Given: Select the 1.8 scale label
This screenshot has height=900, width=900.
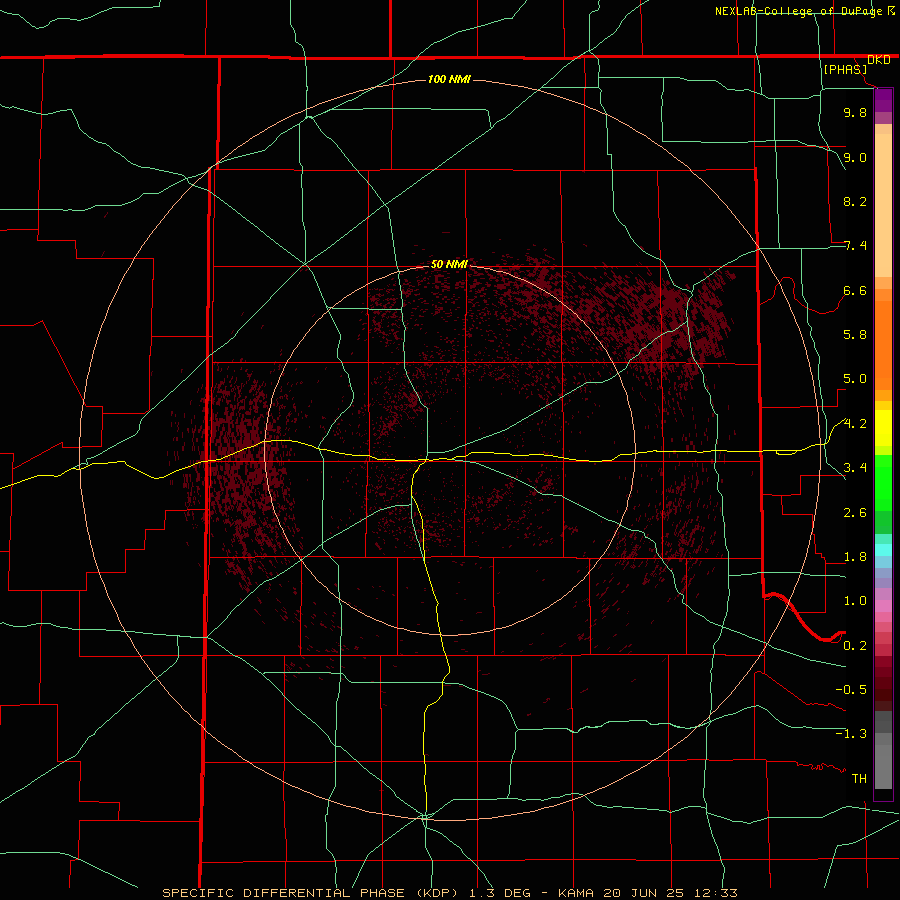Looking at the screenshot, I should pos(855,557).
